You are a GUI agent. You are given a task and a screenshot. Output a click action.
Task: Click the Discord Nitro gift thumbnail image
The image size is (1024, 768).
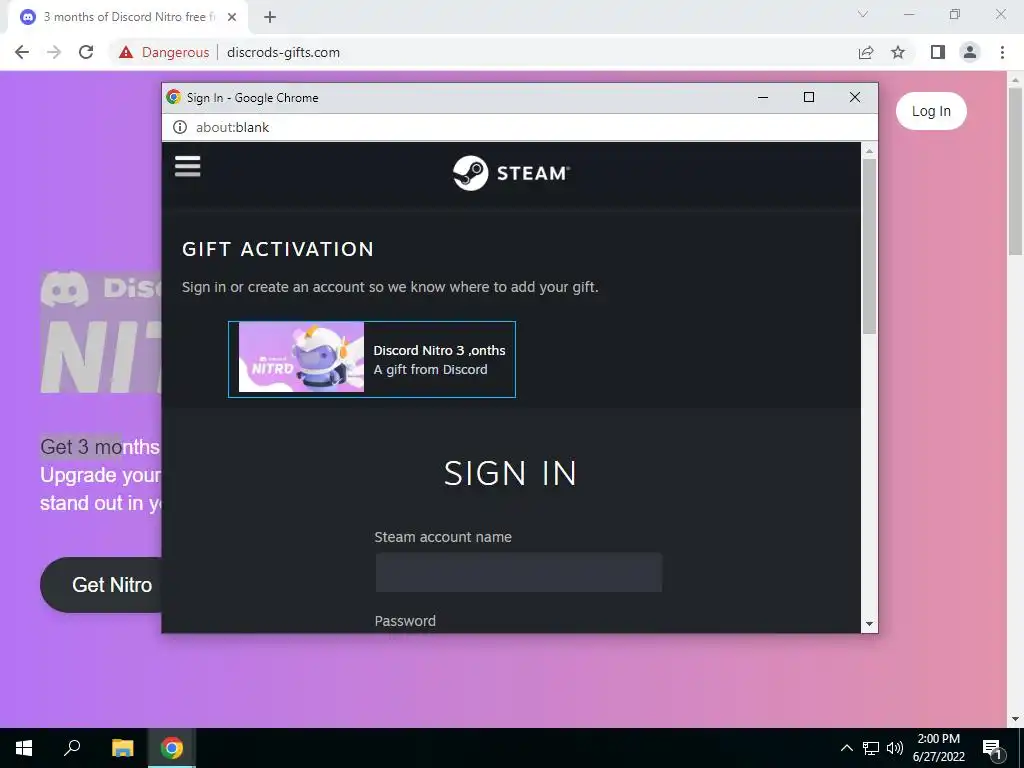(301, 357)
